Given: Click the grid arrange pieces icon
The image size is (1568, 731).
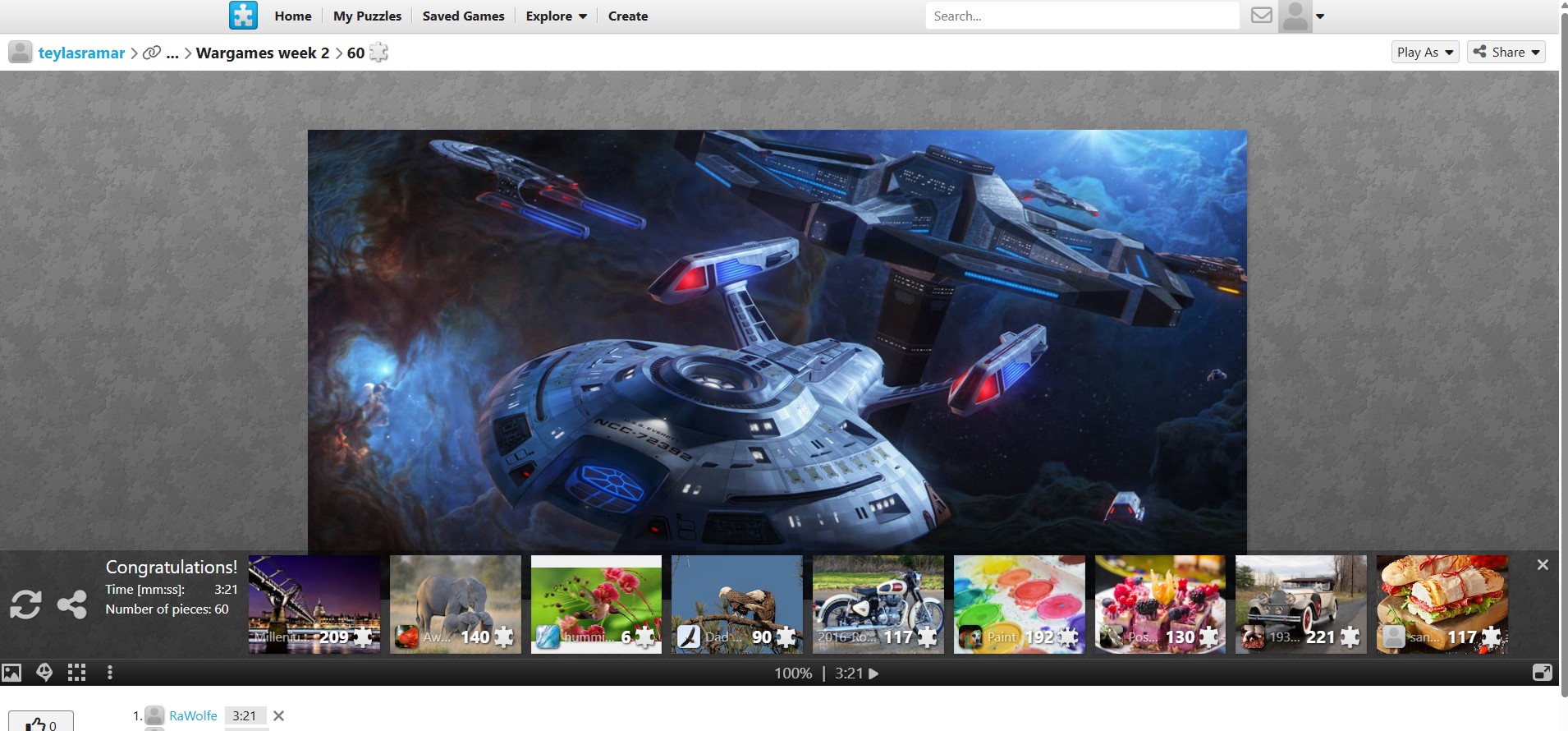Looking at the screenshot, I should (x=77, y=674).
